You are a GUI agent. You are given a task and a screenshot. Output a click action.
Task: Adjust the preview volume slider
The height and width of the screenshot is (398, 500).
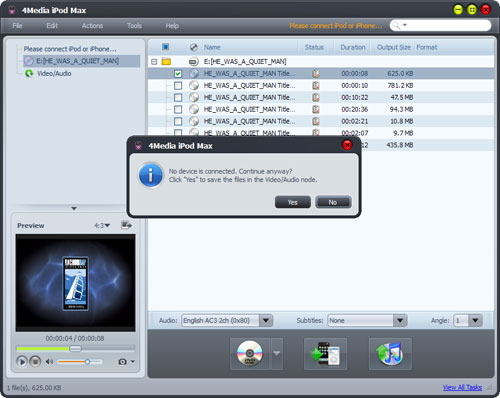[x=80, y=362]
